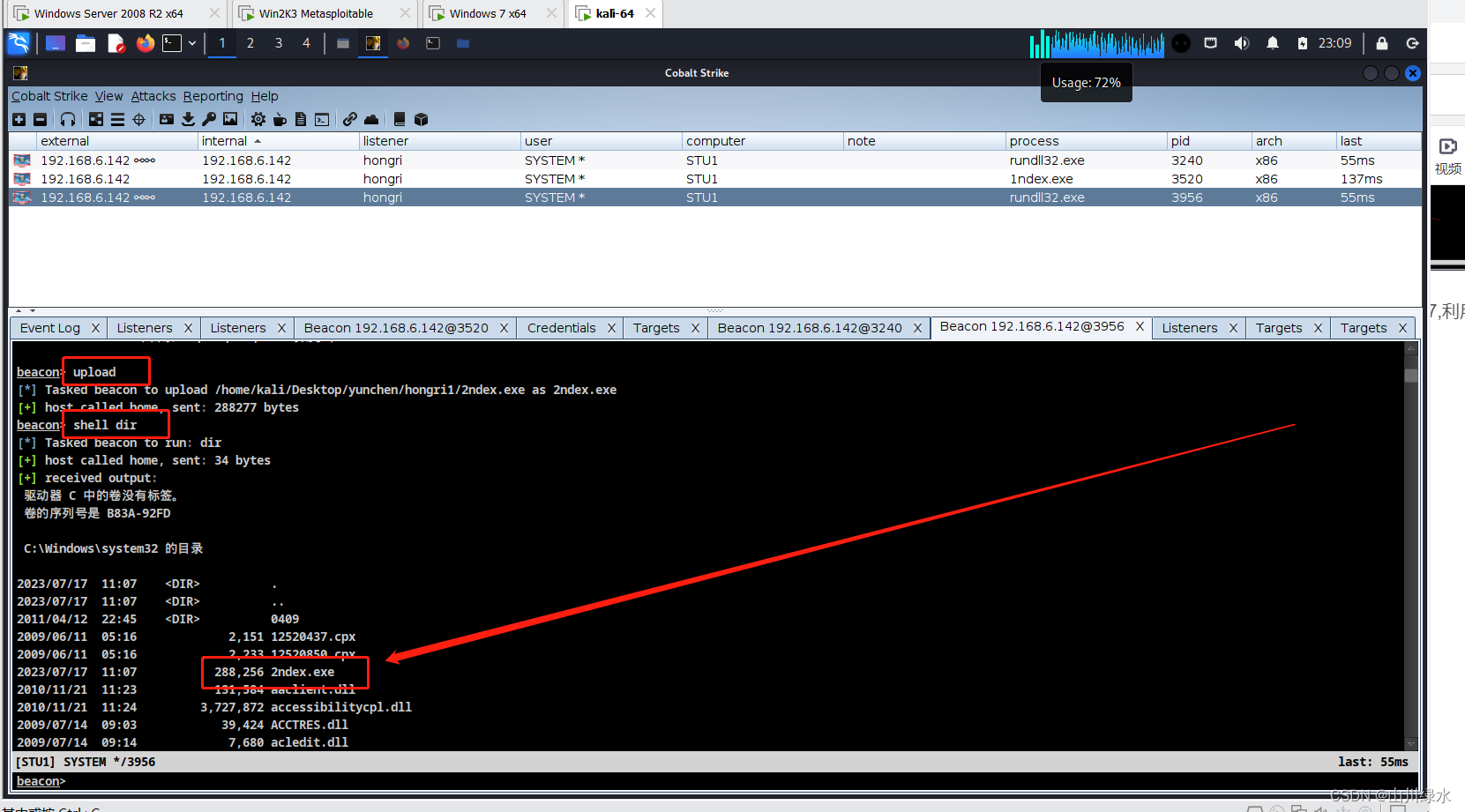The width and height of the screenshot is (1465, 812).
Task: Click the log out icon in the panel
Action: pos(1412,43)
